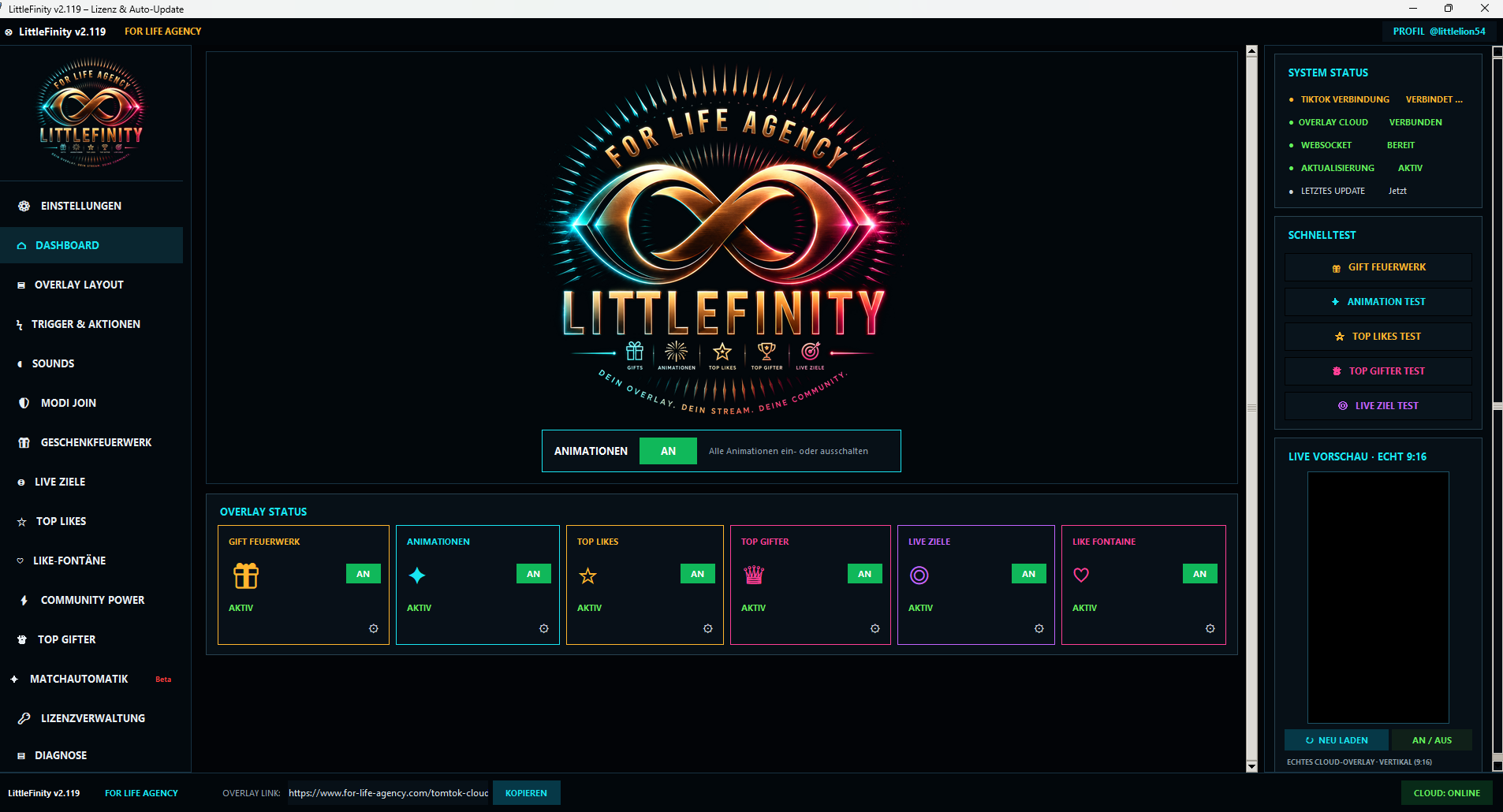Run the Top Likes Test

pos(1378,337)
